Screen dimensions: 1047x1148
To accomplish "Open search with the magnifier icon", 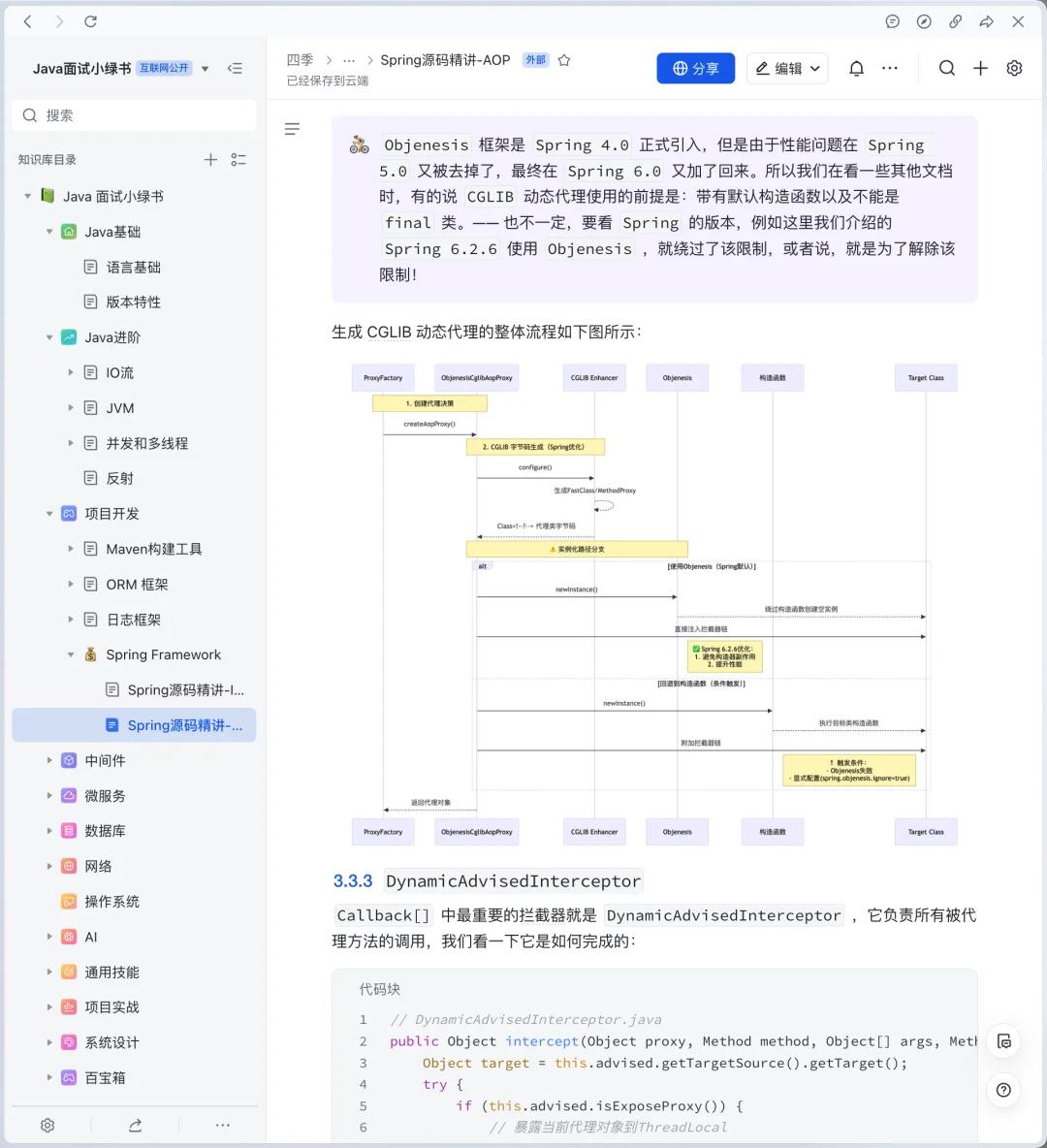I will click(x=947, y=68).
